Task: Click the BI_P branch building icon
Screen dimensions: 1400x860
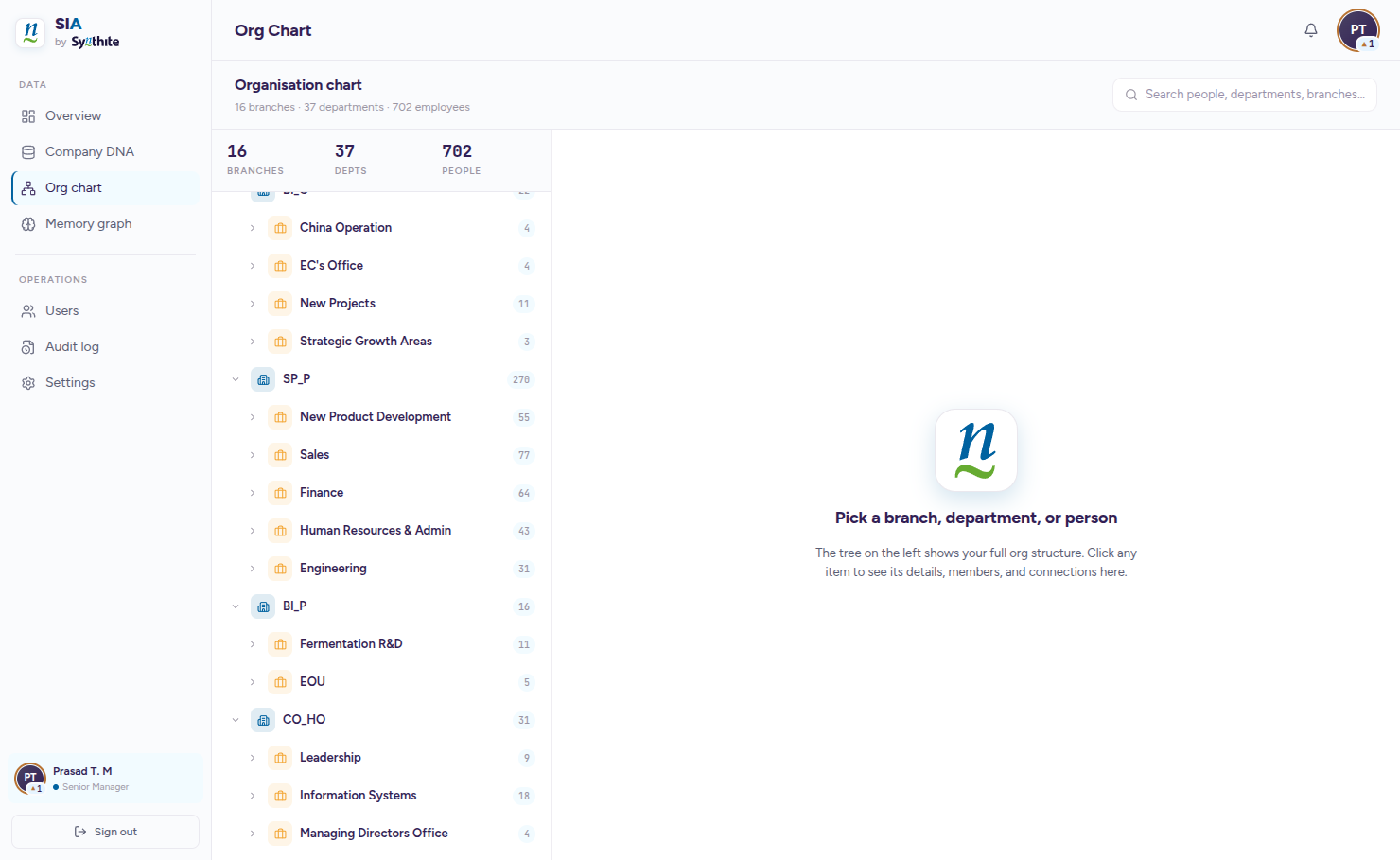Action: pos(263,606)
